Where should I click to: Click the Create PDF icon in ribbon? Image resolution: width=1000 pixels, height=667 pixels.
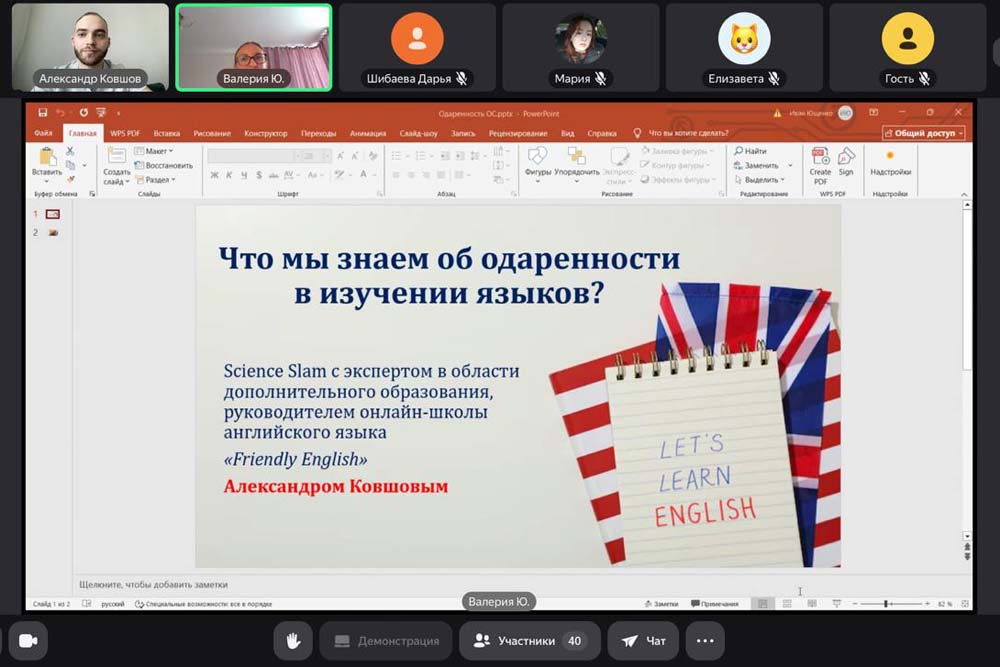pyautogui.click(x=820, y=158)
